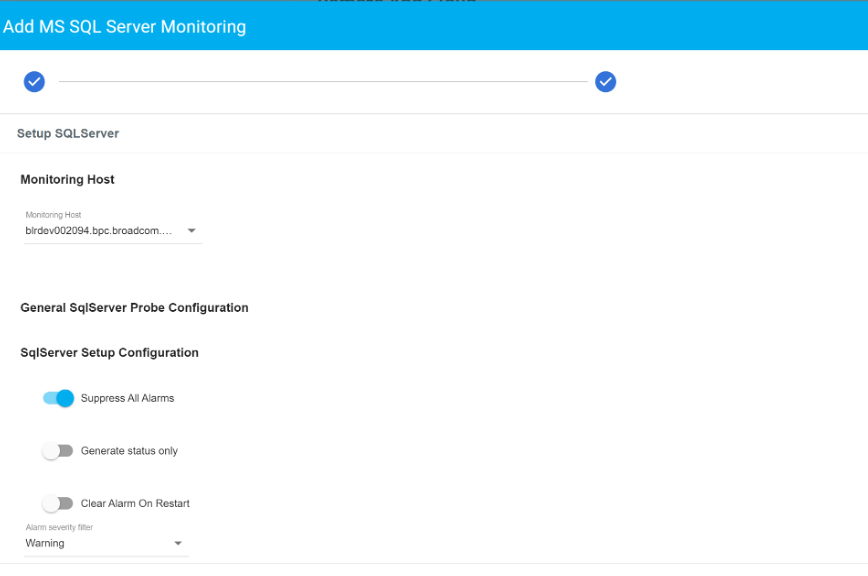Enable the Generate status only switch
Image resolution: width=868 pixels, height=576 pixels.
click(58, 451)
